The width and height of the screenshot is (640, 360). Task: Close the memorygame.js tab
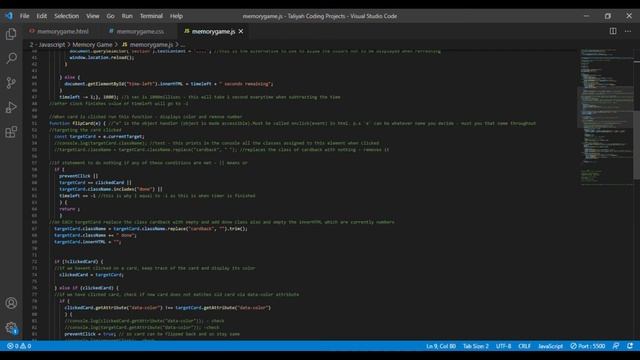[241, 31]
